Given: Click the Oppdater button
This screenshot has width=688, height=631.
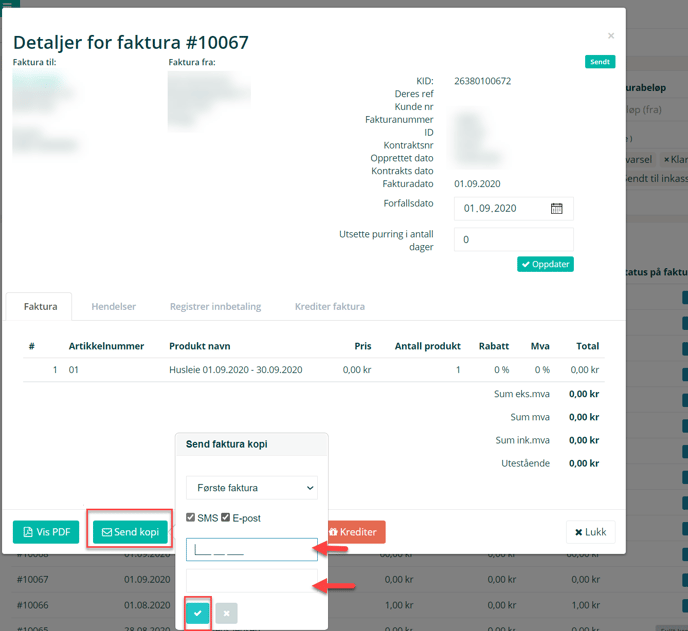Looking at the screenshot, I should click(x=545, y=264).
